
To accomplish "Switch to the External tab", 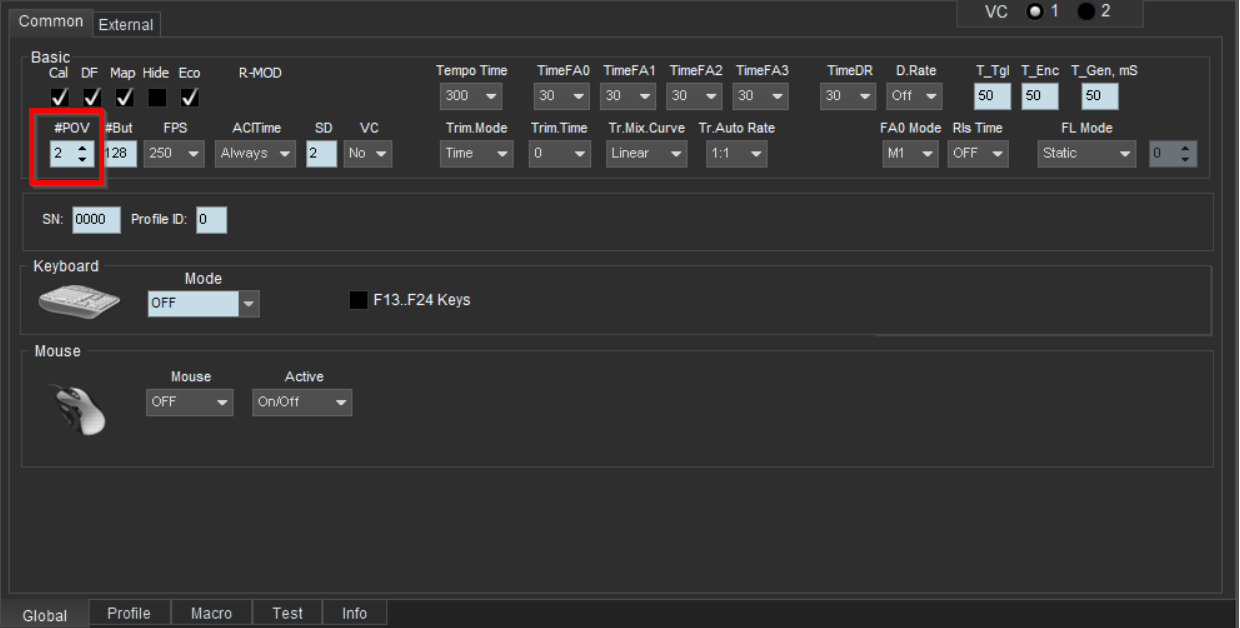I will coord(126,24).
